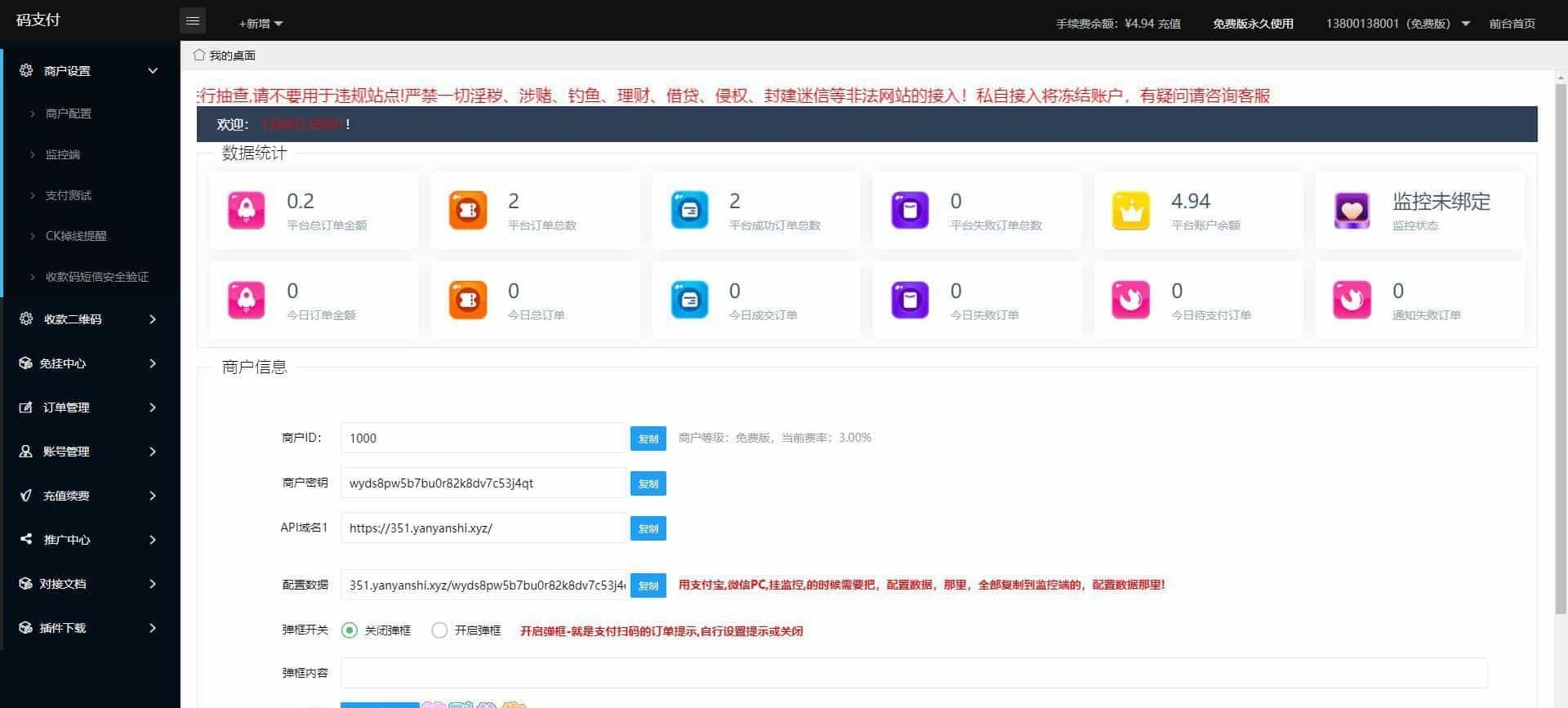1568x708 pixels.
Task: Click the share icon beside 推广中心
Action: point(26,539)
